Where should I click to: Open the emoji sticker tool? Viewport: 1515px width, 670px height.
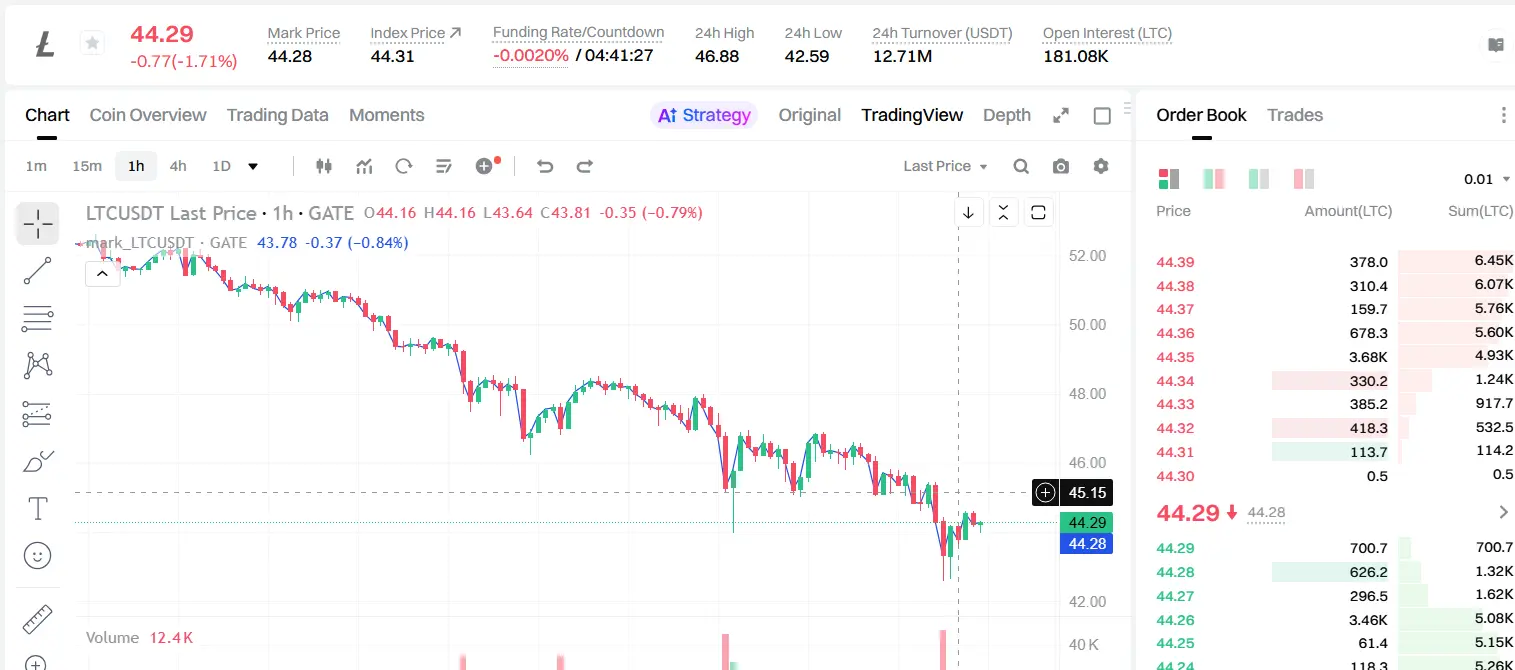click(x=37, y=556)
